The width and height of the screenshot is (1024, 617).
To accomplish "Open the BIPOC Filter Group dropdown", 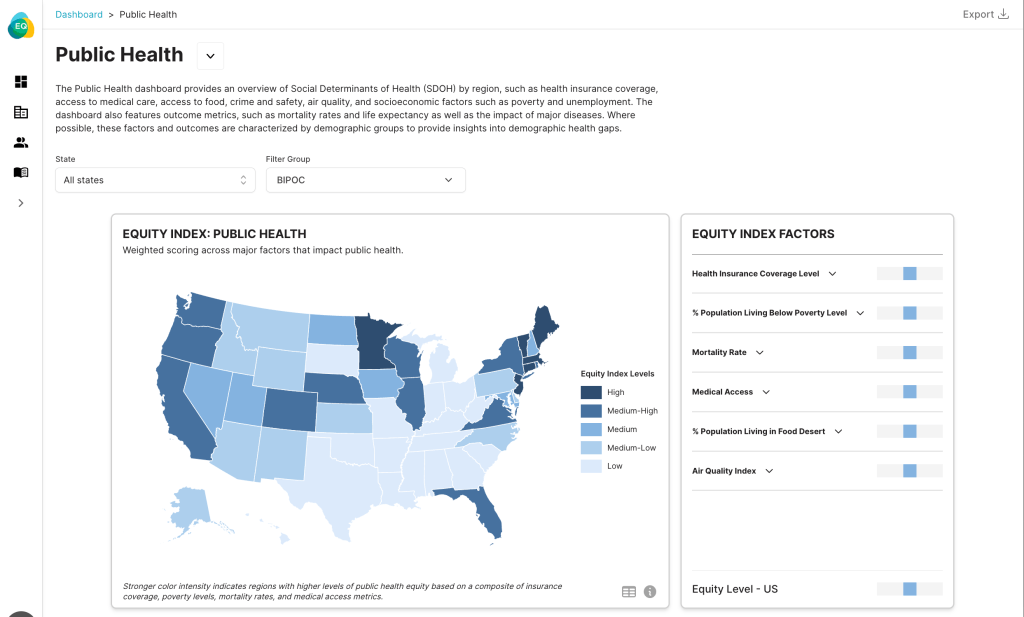I will tap(365, 180).
